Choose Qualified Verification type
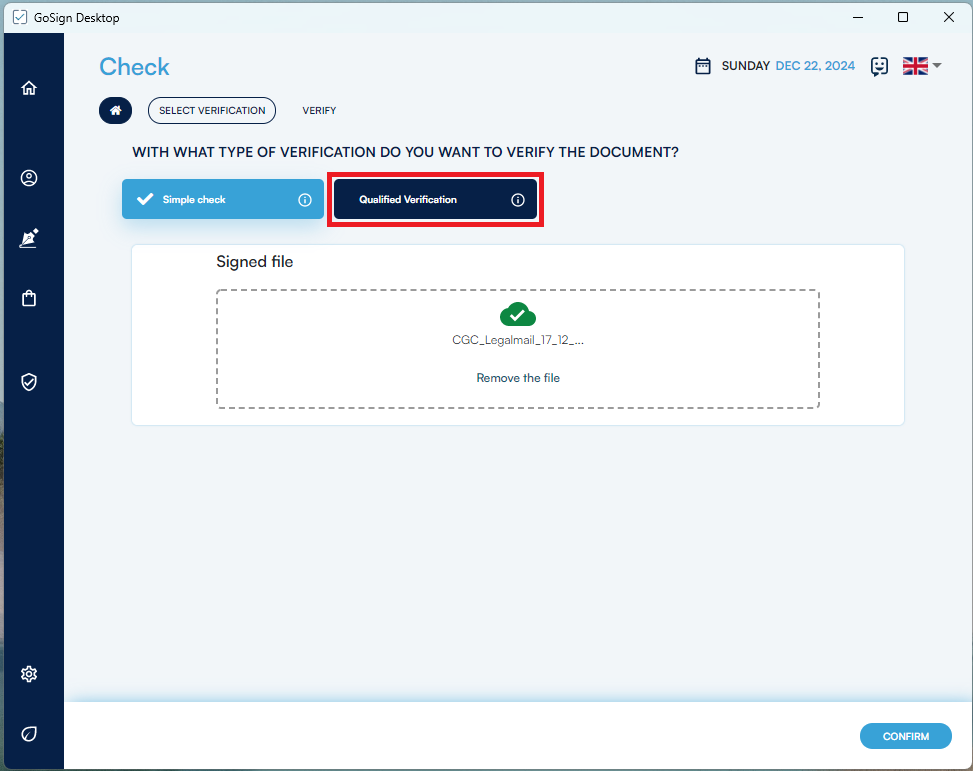 pos(420,200)
